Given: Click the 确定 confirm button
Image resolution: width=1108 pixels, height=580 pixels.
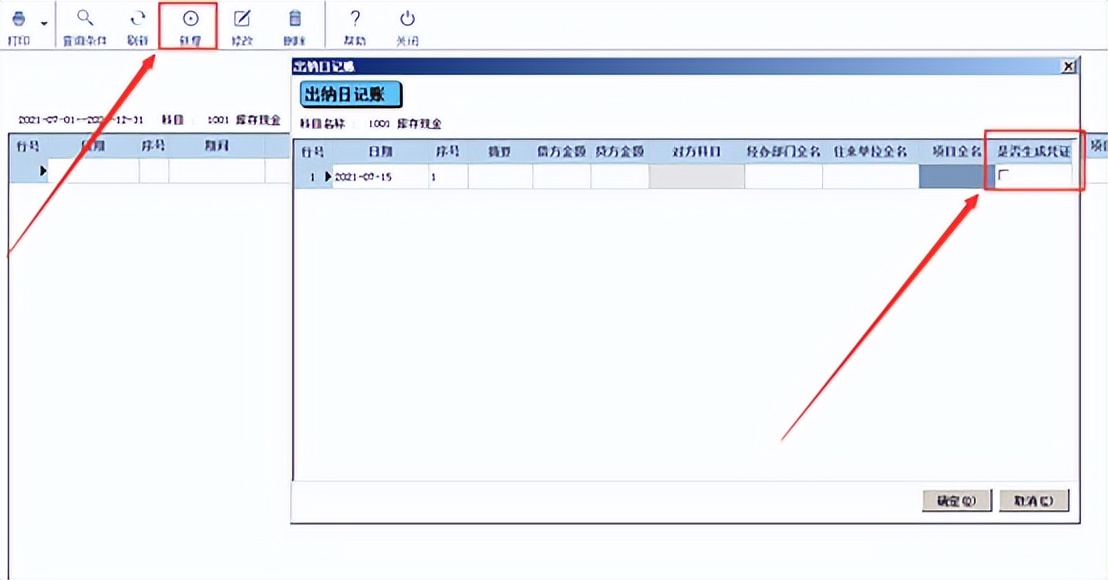Looking at the screenshot, I should (x=957, y=500).
